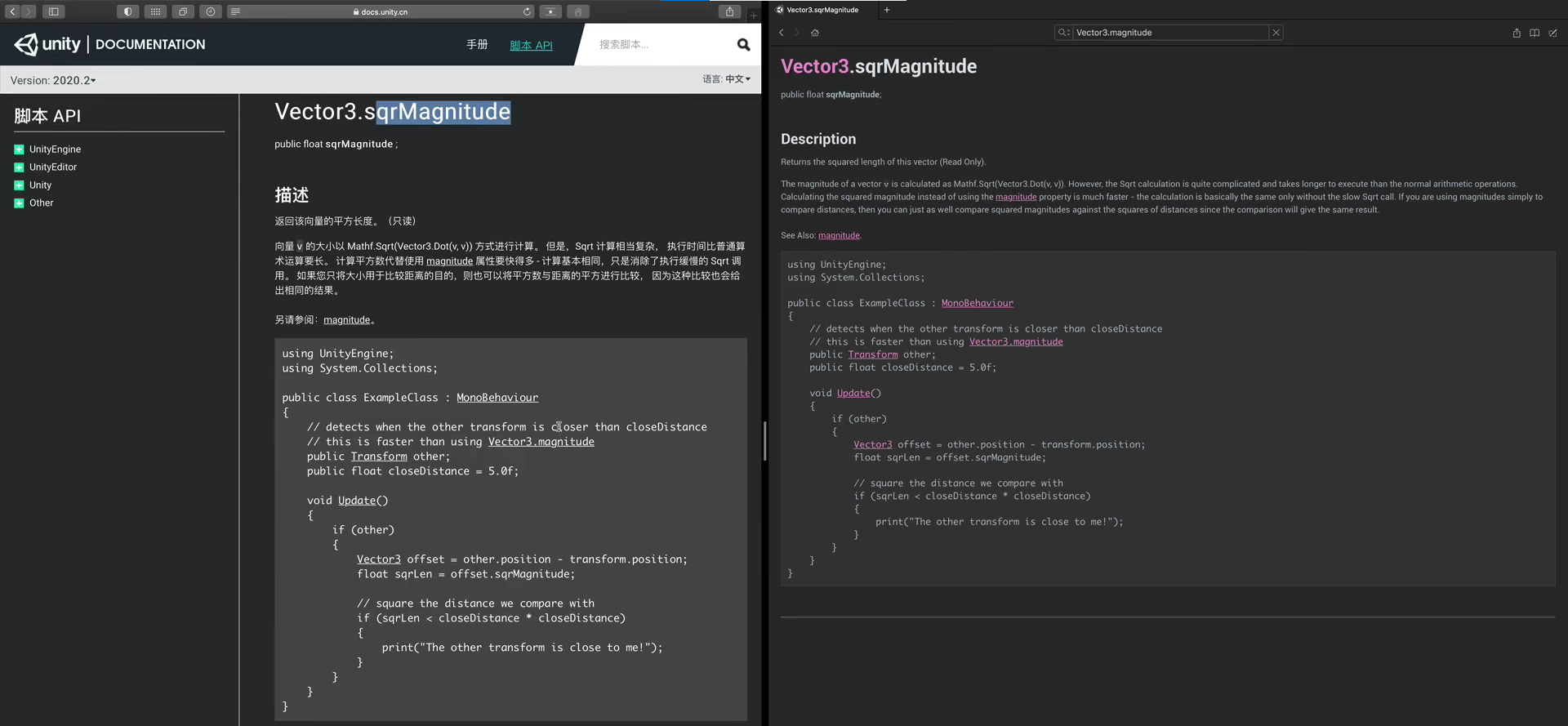The height and width of the screenshot is (726, 1568).
Task: Open the Transform link in left code block
Action: coord(379,457)
